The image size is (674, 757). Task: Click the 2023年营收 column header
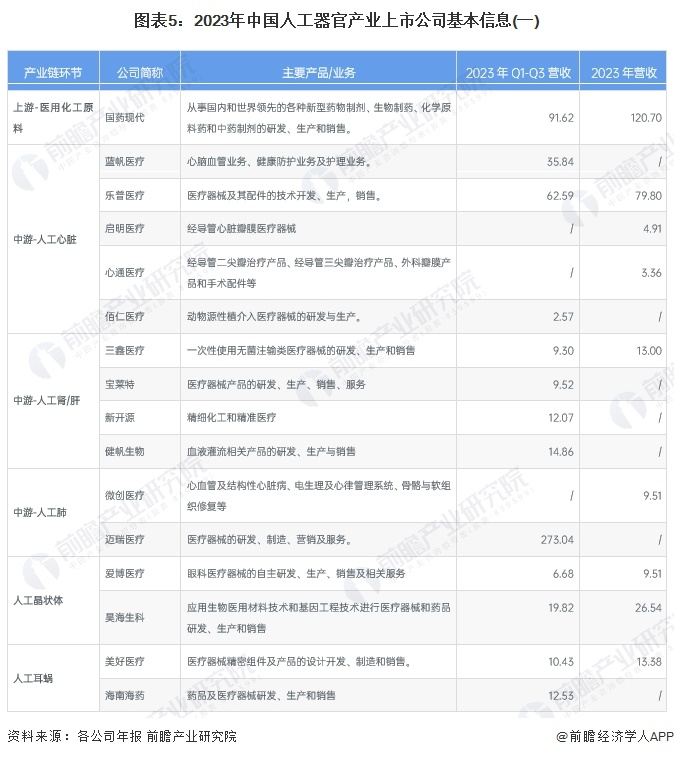(623, 72)
